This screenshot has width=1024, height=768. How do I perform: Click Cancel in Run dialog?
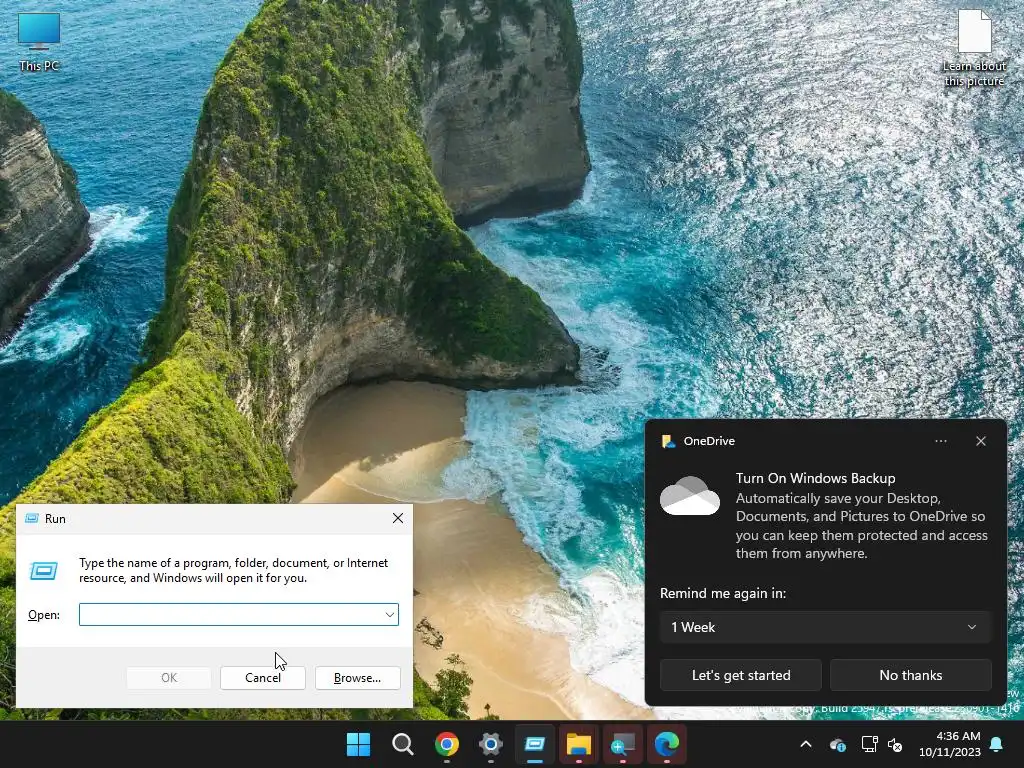click(263, 678)
